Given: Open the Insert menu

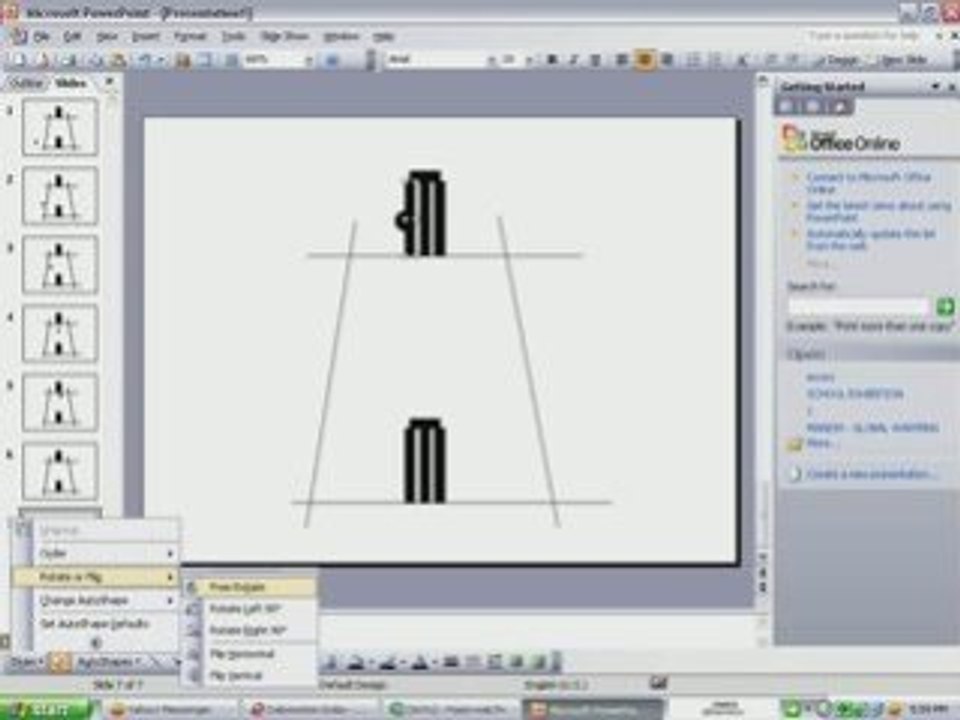Looking at the screenshot, I should click(146, 37).
